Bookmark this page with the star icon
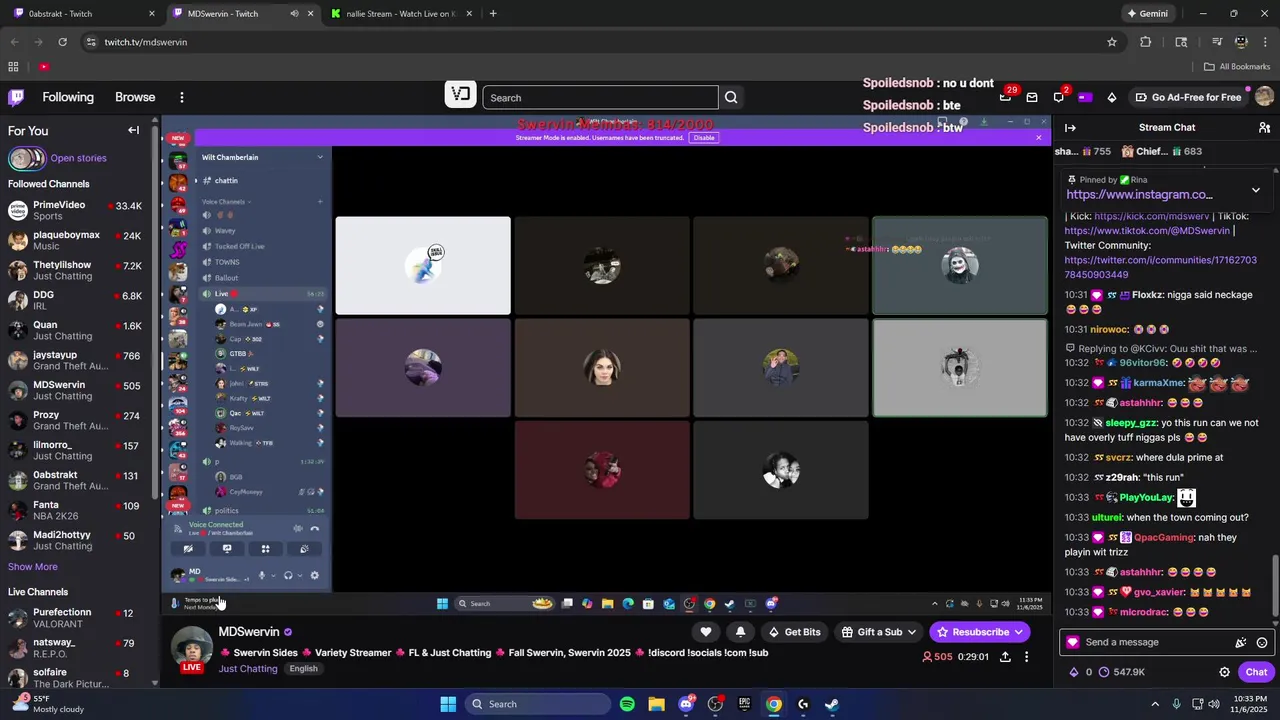The image size is (1280, 720). [x=1111, y=42]
